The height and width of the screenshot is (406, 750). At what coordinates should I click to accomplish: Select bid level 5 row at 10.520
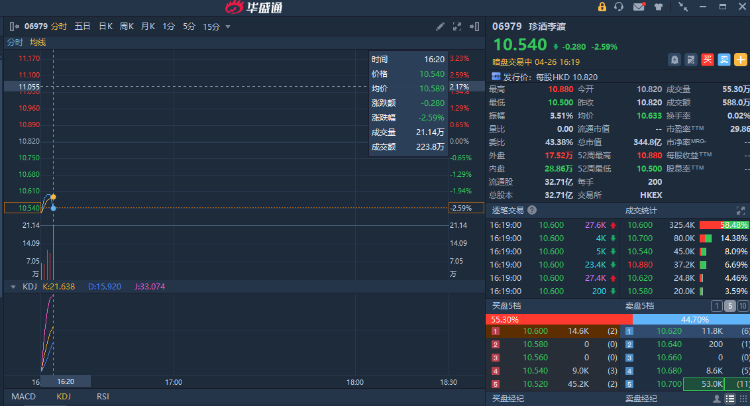(x=553, y=384)
